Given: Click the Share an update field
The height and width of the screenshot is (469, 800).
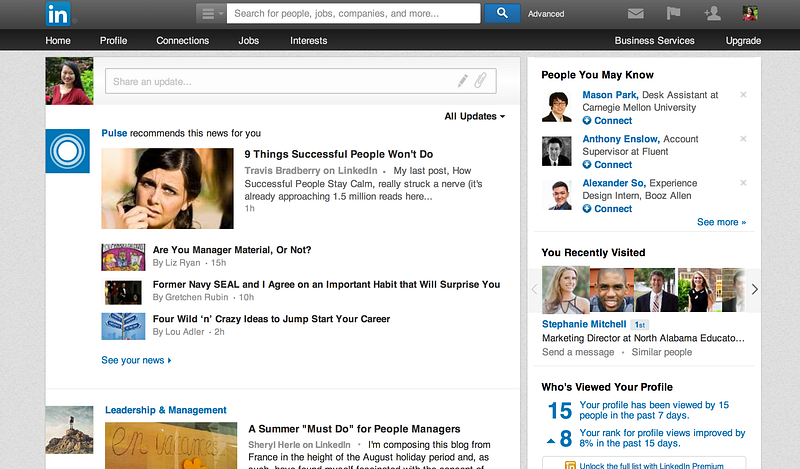Looking at the screenshot, I should [301, 81].
